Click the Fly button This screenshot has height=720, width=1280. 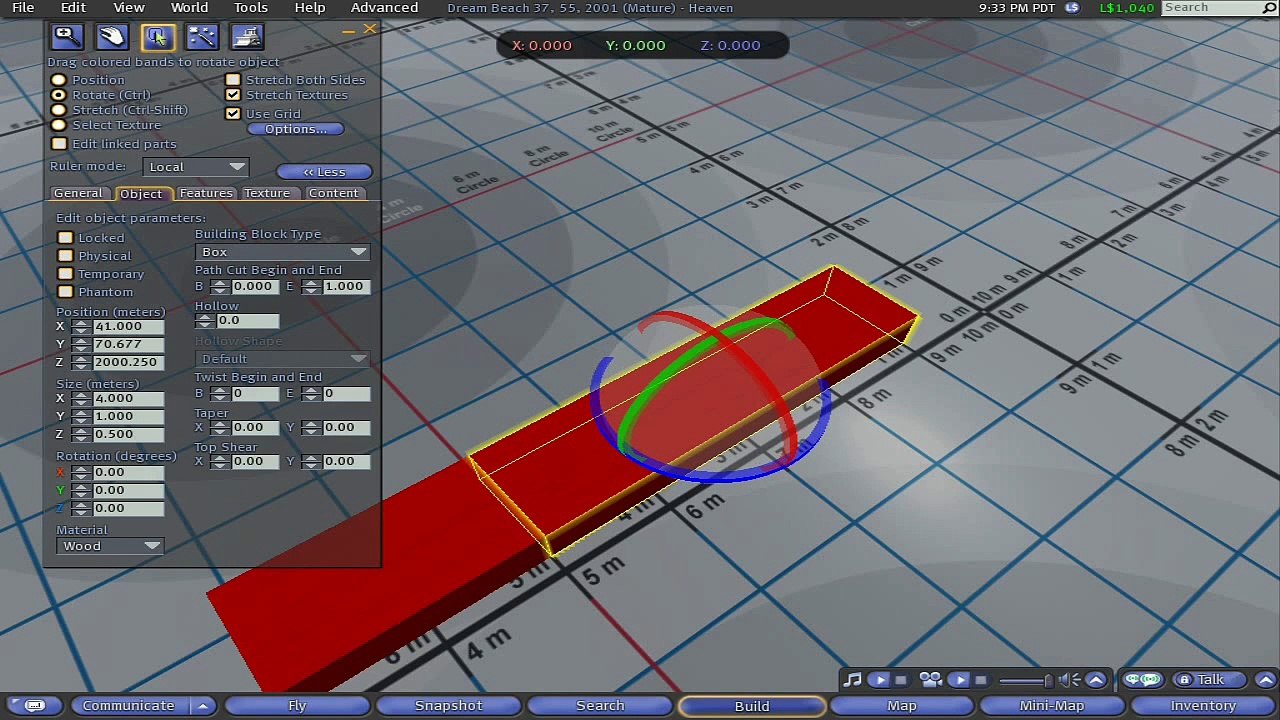pos(297,706)
